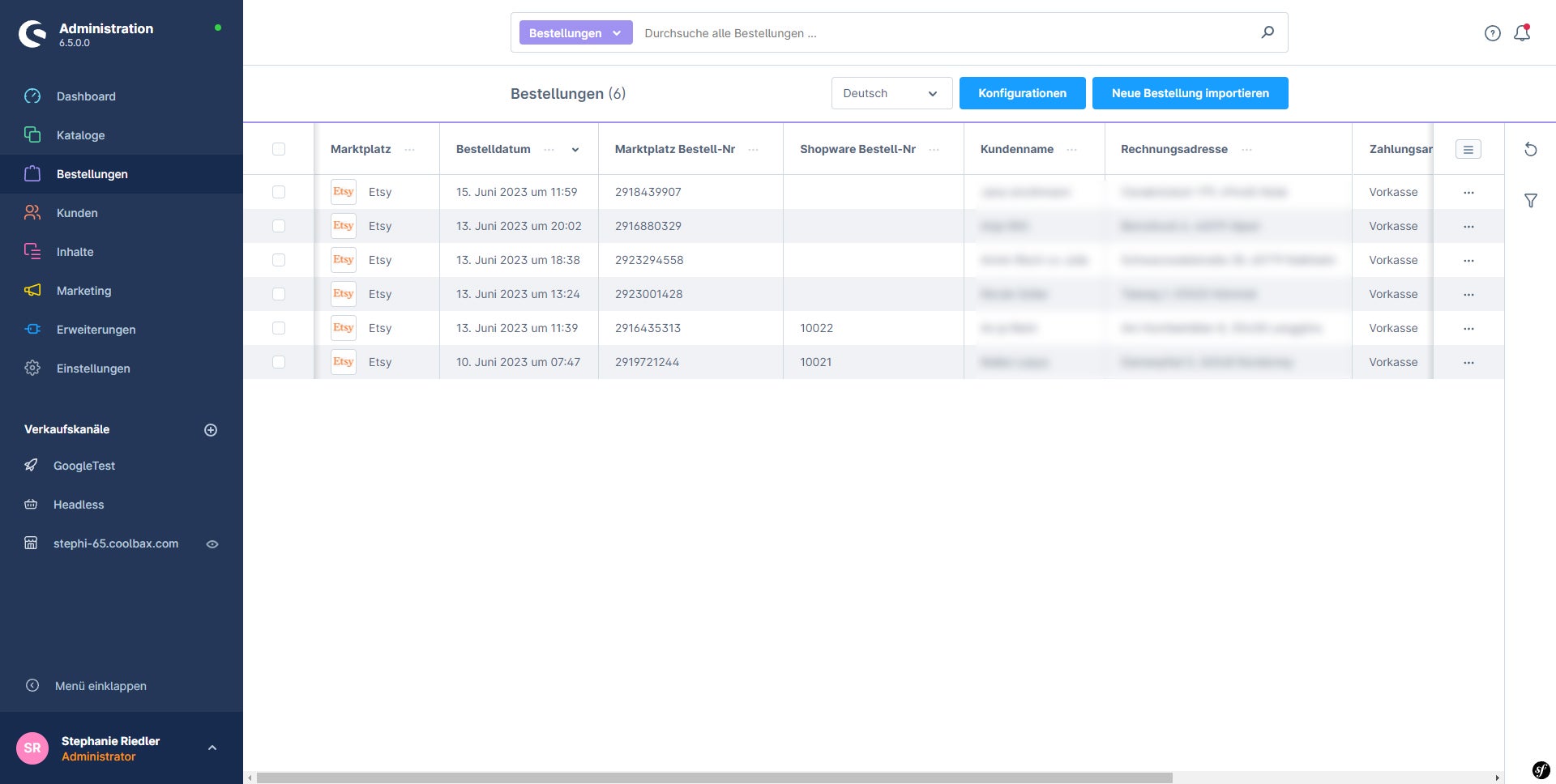Open Bestelldatum column options dots

549,150
